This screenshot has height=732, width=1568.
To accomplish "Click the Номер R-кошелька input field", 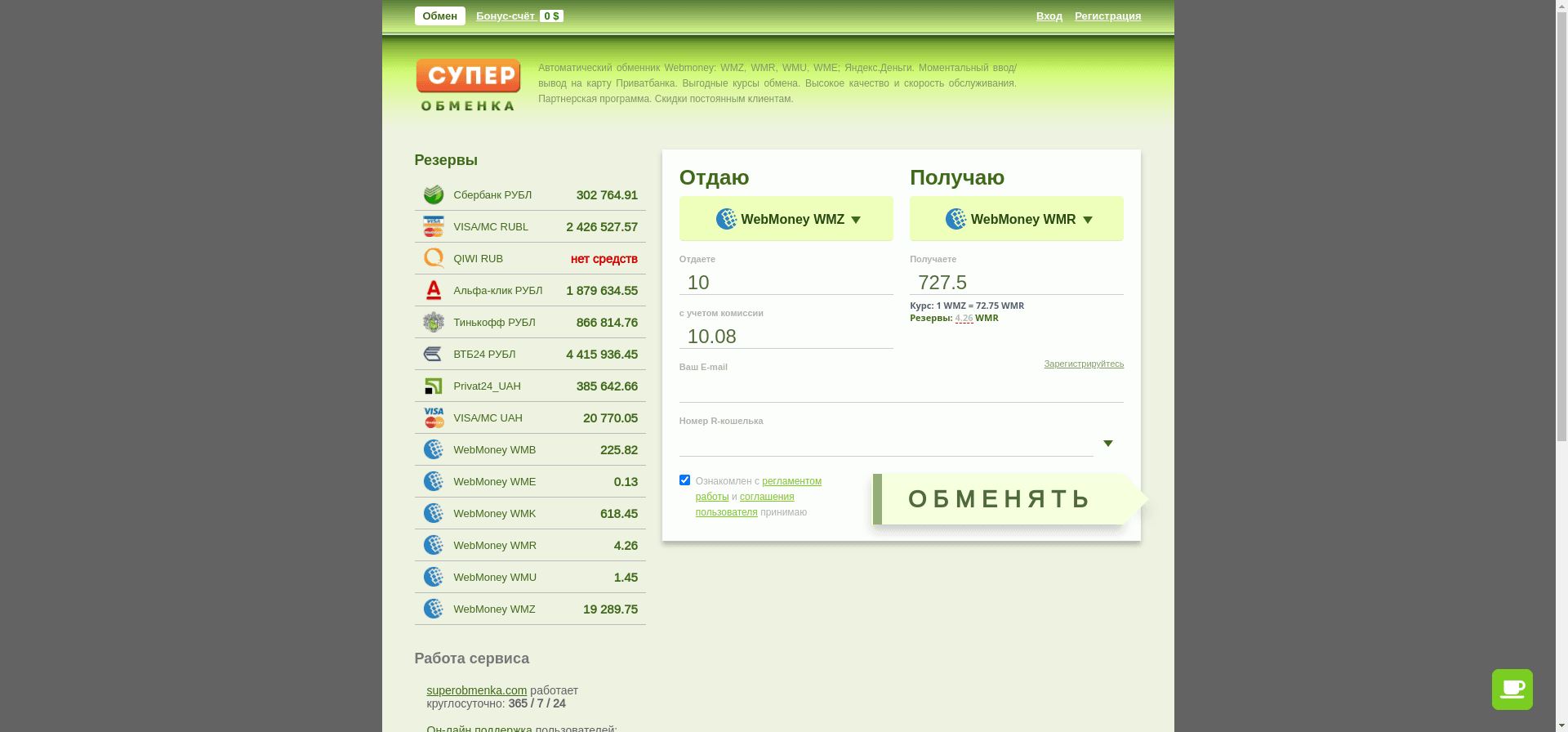I will click(886, 444).
